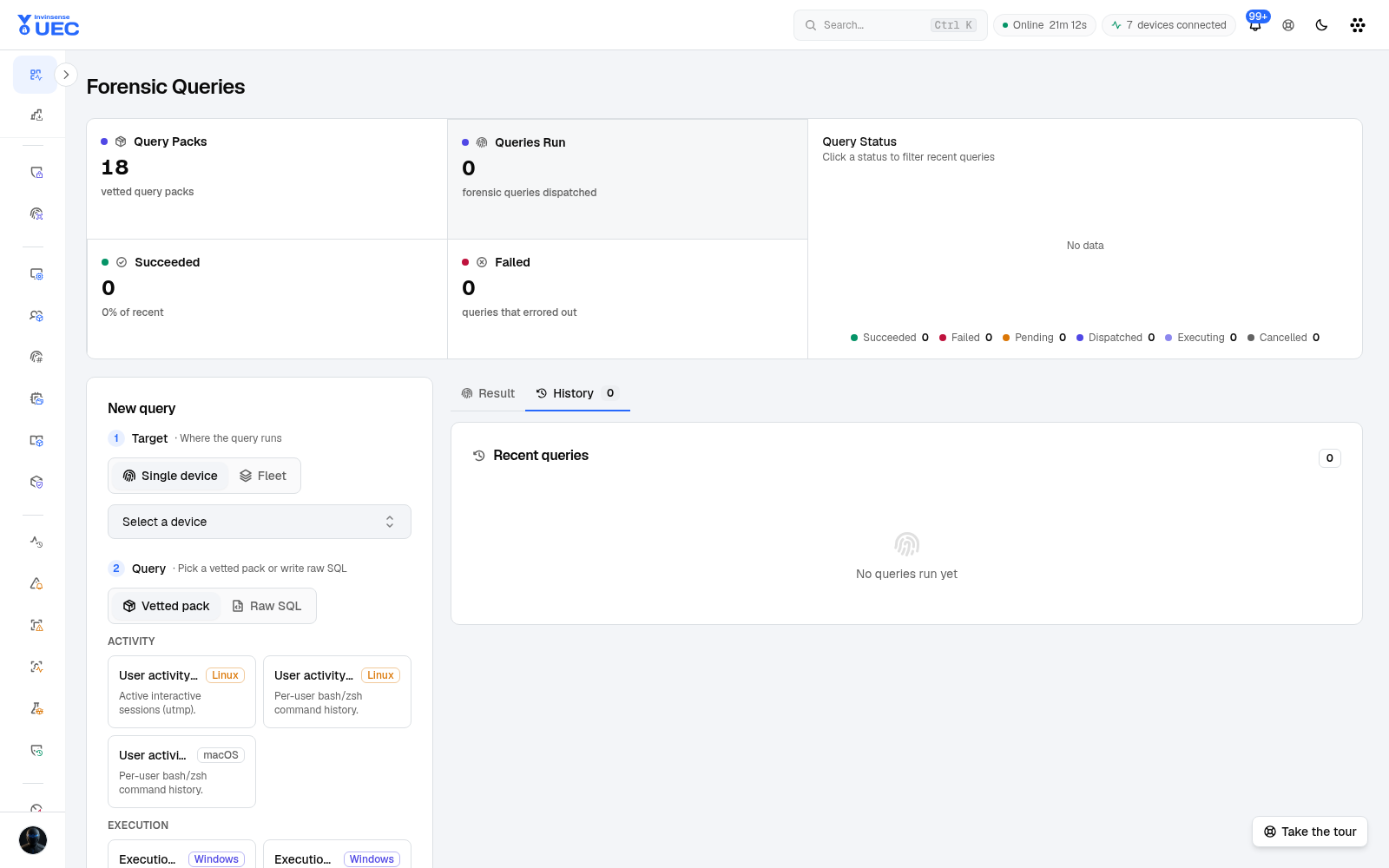Filter query status by Pending
The image size is (1389, 868).
1034,338
